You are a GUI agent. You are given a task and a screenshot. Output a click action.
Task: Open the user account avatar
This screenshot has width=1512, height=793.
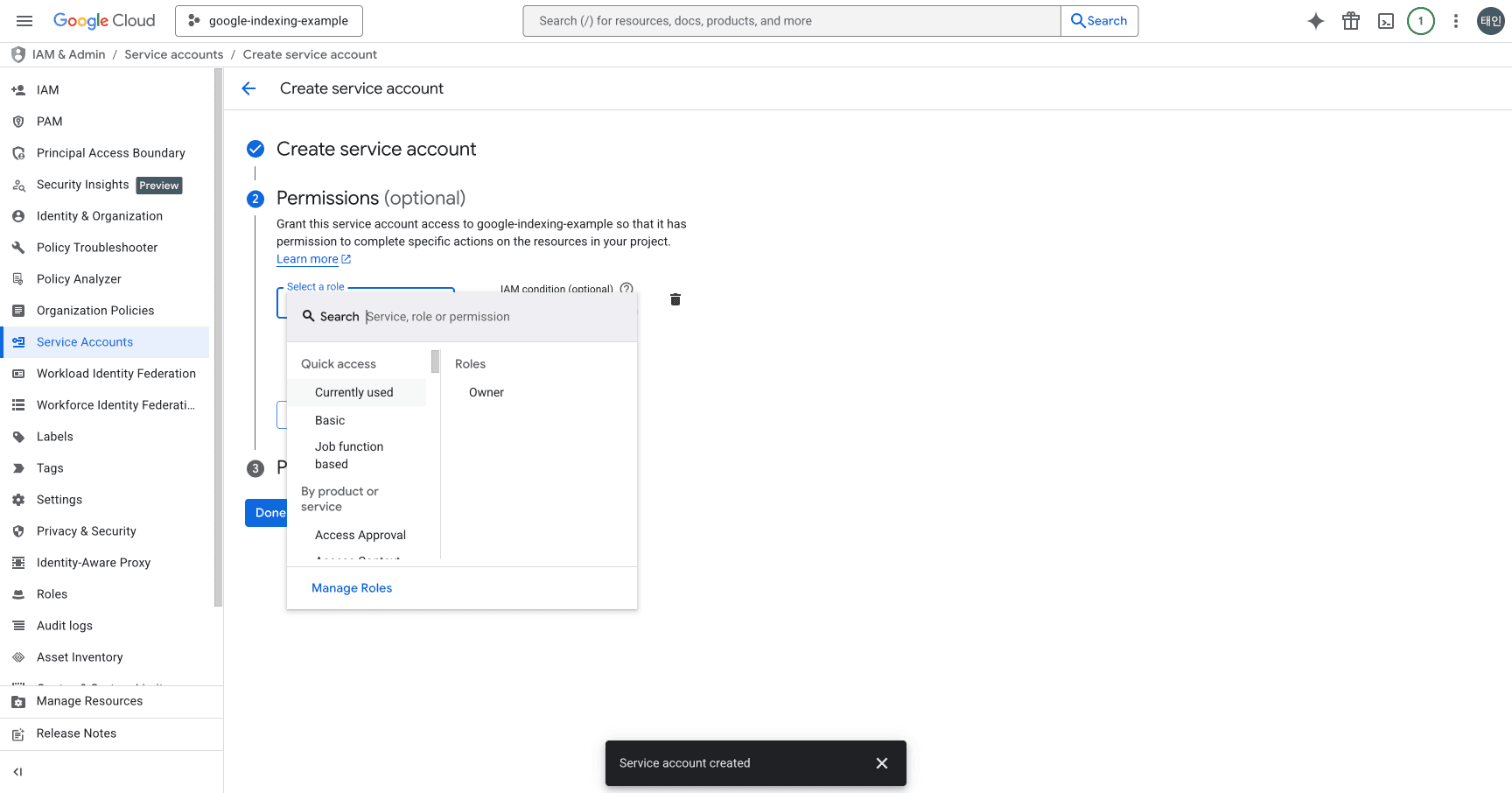1491,21
